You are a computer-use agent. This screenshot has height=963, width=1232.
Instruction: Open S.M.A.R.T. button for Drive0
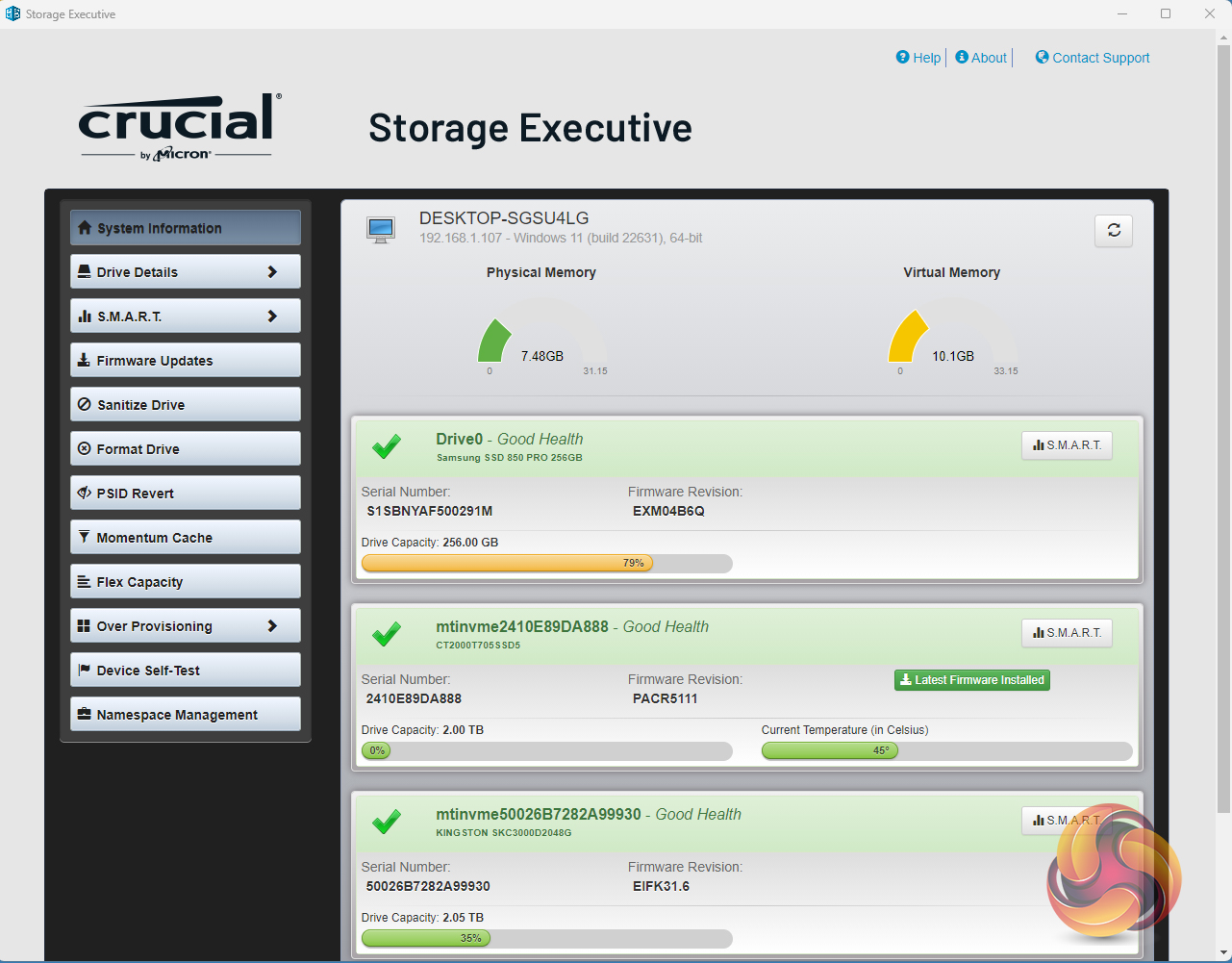tap(1067, 445)
